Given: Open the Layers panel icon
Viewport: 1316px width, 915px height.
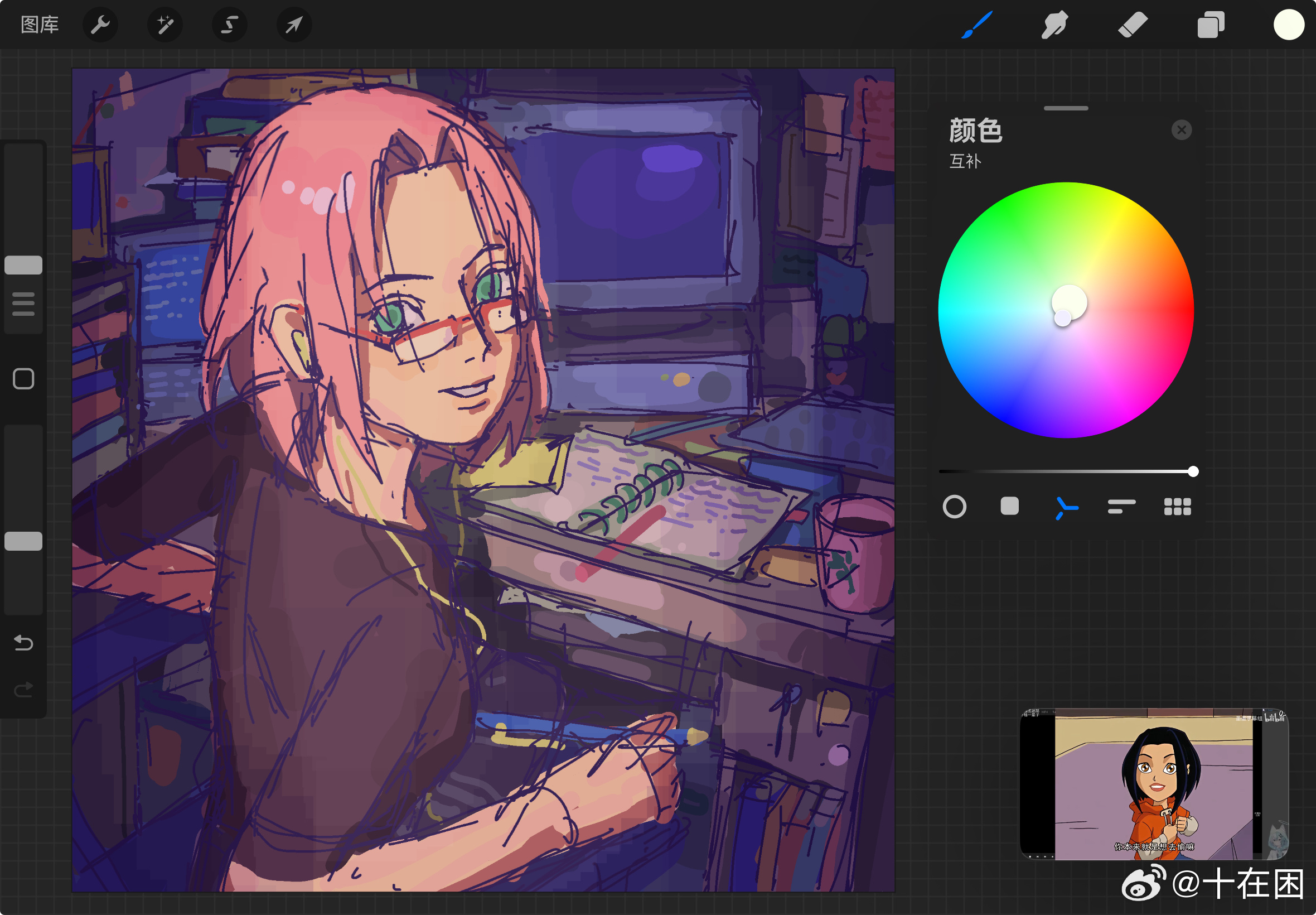Looking at the screenshot, I should [1211, 25].
